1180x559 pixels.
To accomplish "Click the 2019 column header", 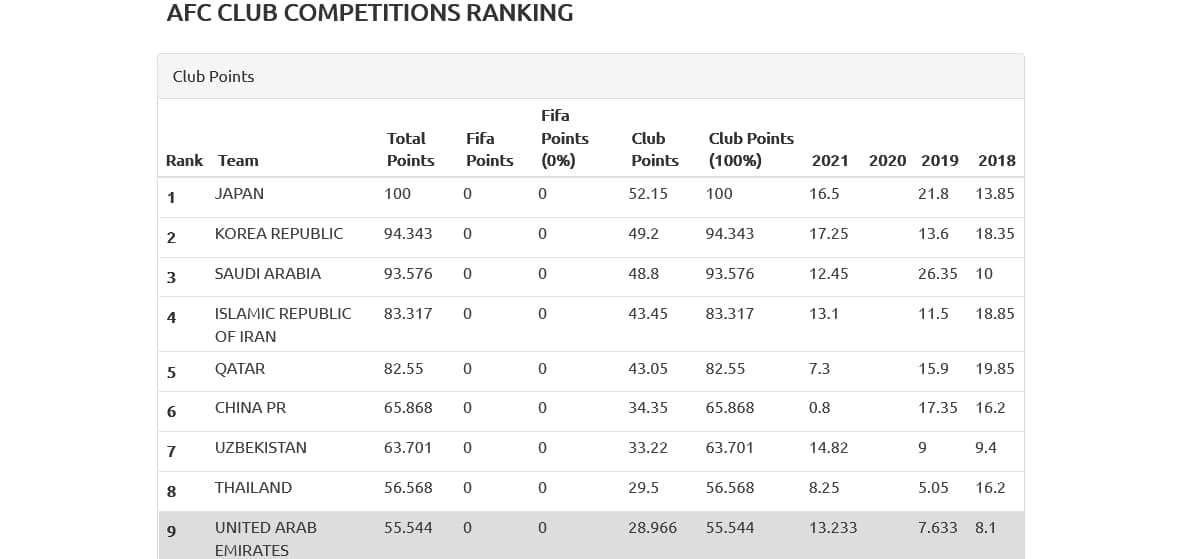I will tap(939, 160).
